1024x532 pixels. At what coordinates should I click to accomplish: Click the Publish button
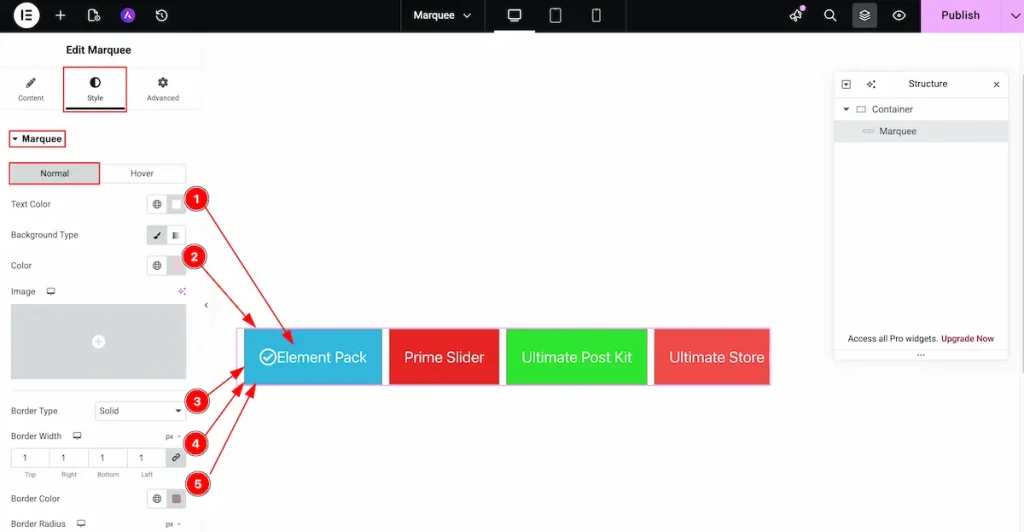point(960,15)
